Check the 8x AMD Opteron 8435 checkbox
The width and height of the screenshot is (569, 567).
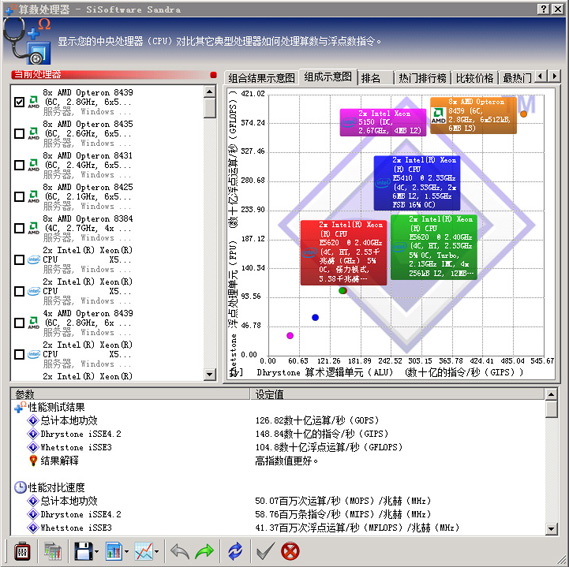19,134
